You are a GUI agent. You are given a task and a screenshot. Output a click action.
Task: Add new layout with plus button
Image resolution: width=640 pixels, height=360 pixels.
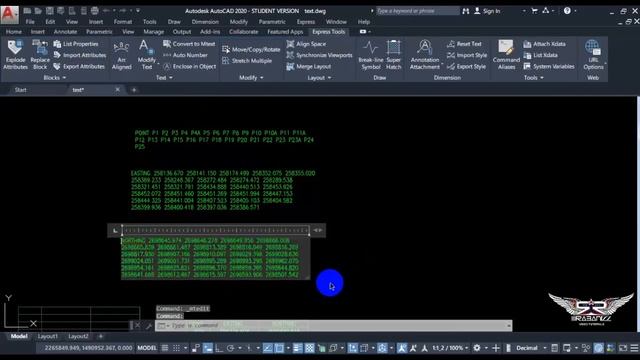point(101,336)
